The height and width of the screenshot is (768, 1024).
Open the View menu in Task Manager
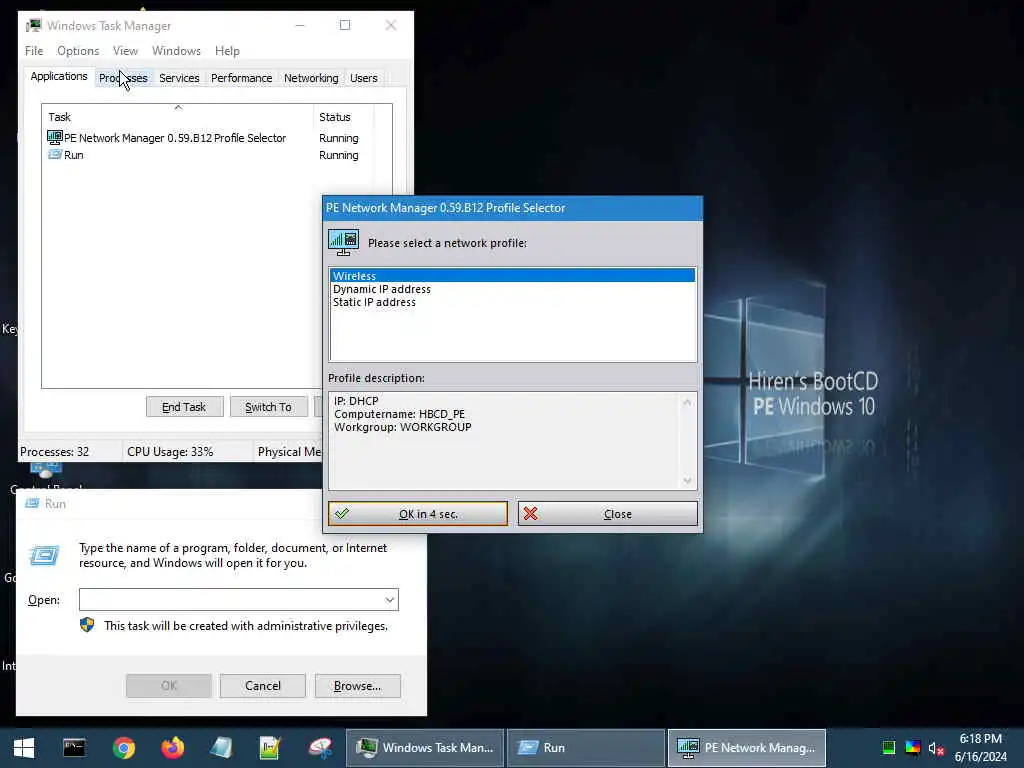click(x=125, y=51)
